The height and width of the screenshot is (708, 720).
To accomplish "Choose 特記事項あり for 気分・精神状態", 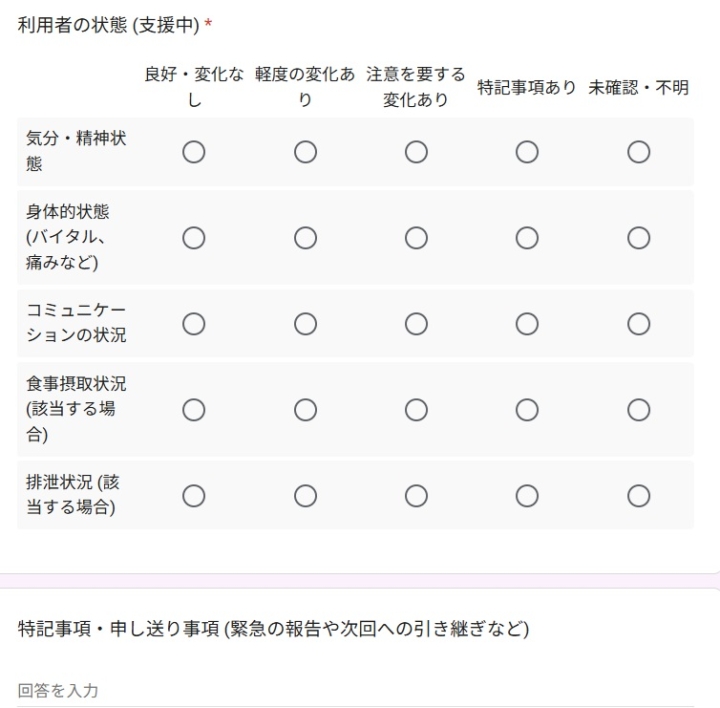I will tap(527, 152).
